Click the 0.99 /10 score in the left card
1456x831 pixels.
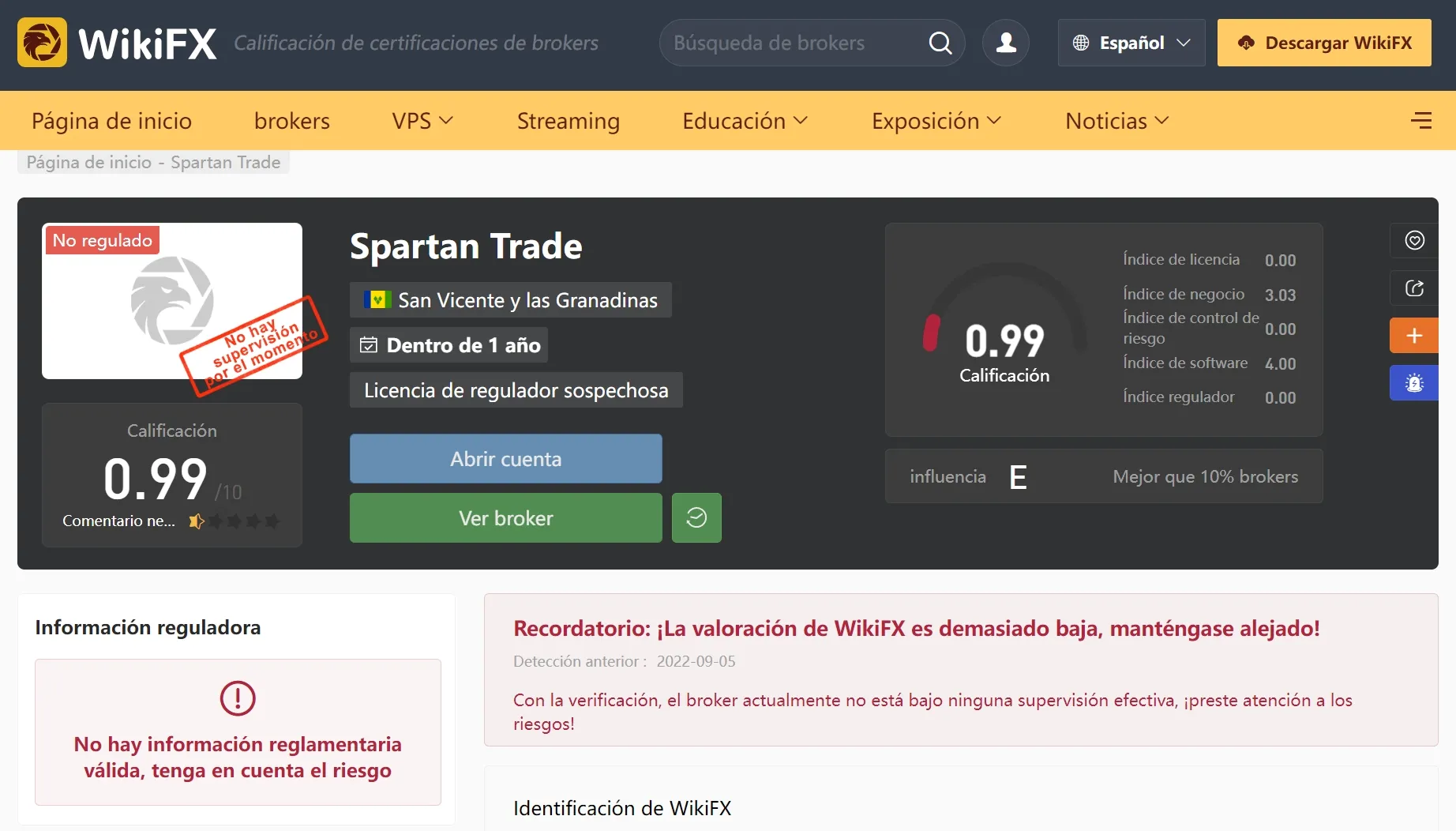click(x=172, y=479)
